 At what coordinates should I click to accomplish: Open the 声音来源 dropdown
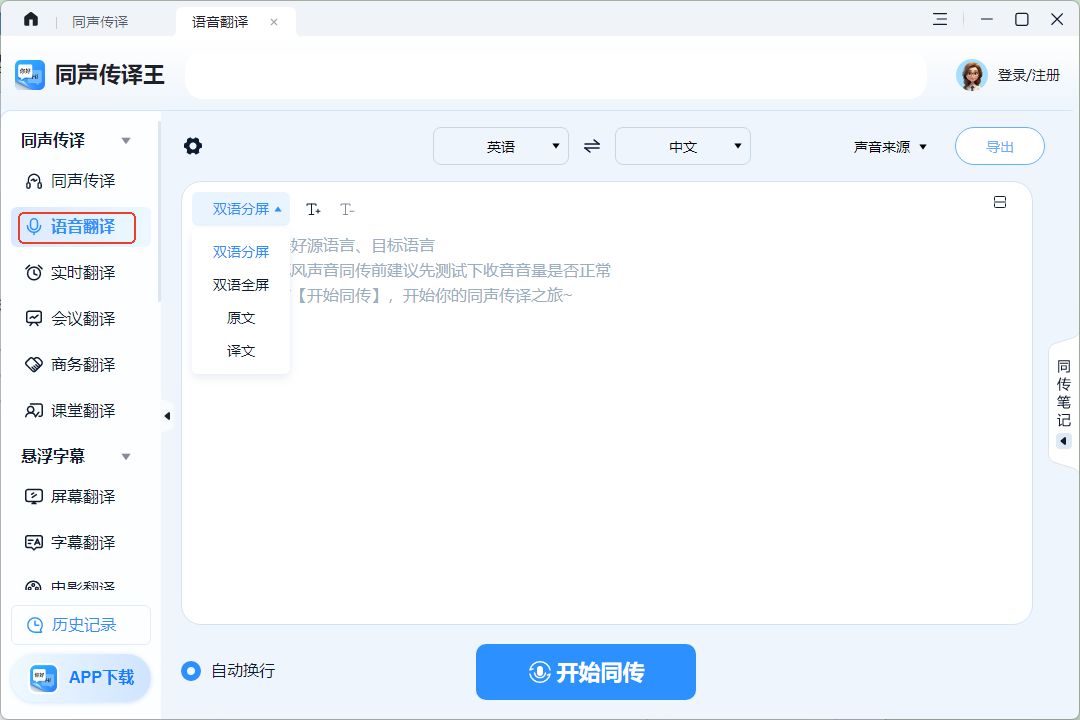click(x=890, y=147)
